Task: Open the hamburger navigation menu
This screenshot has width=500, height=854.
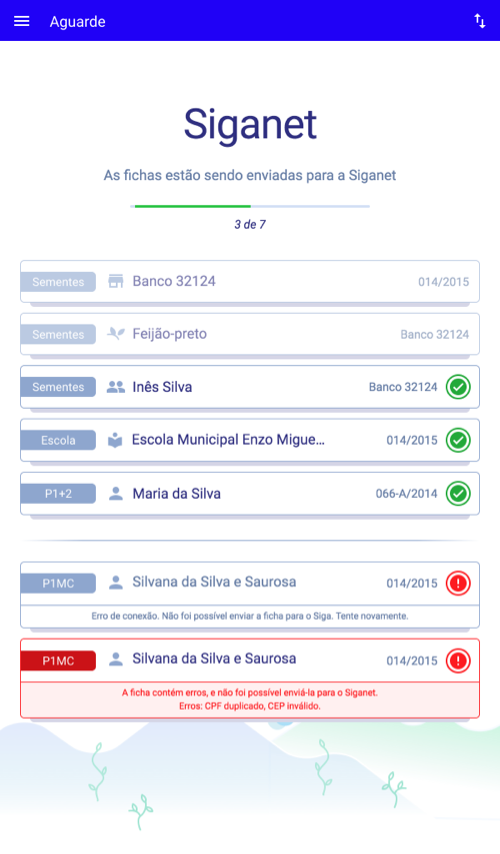Action: (22, 21)
